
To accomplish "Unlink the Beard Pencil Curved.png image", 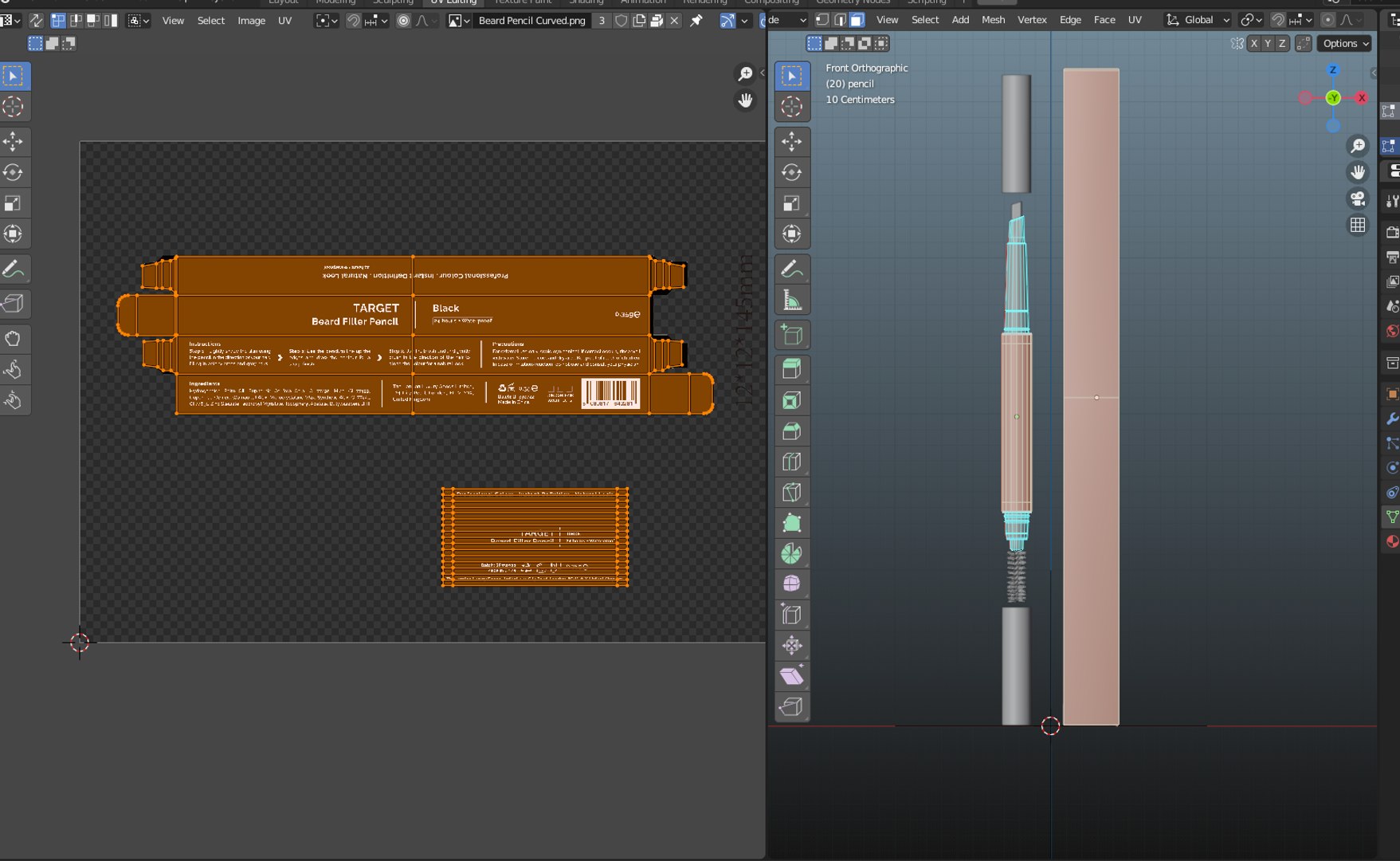I will click(675, 21).
